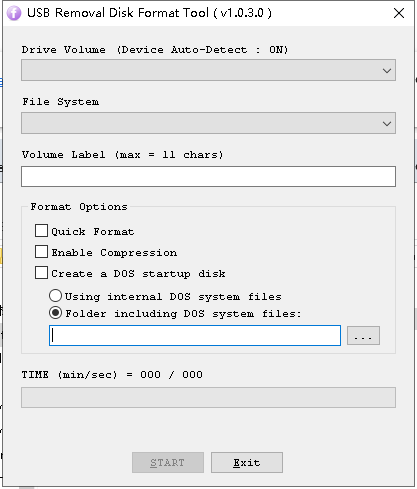This screenshot has width=417, height=489.
Task: Click the "Volume Label (max = 11 chars)" label
Action: click(x=122, y=155)
